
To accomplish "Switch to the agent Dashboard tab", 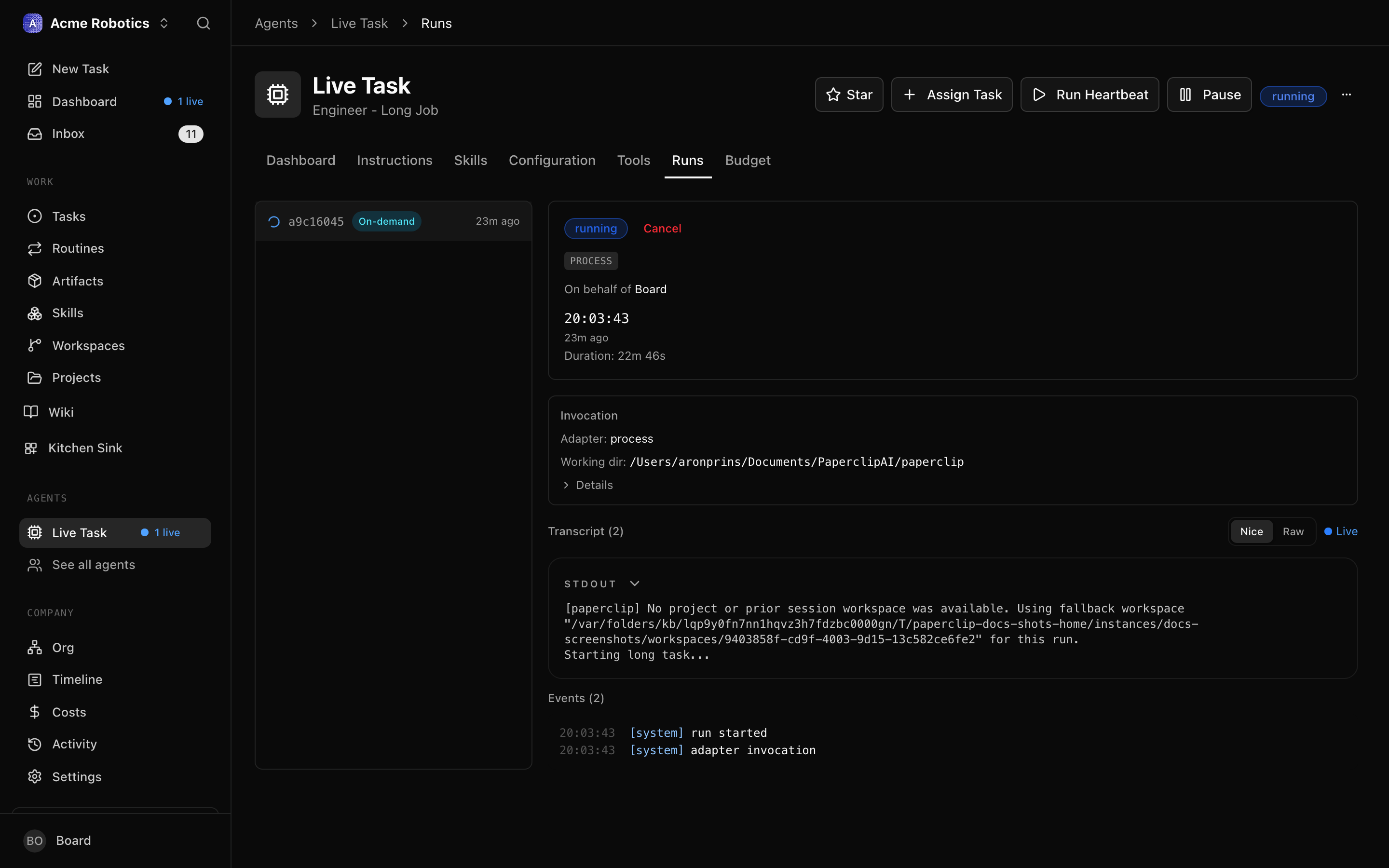I will tap(301, 160).
